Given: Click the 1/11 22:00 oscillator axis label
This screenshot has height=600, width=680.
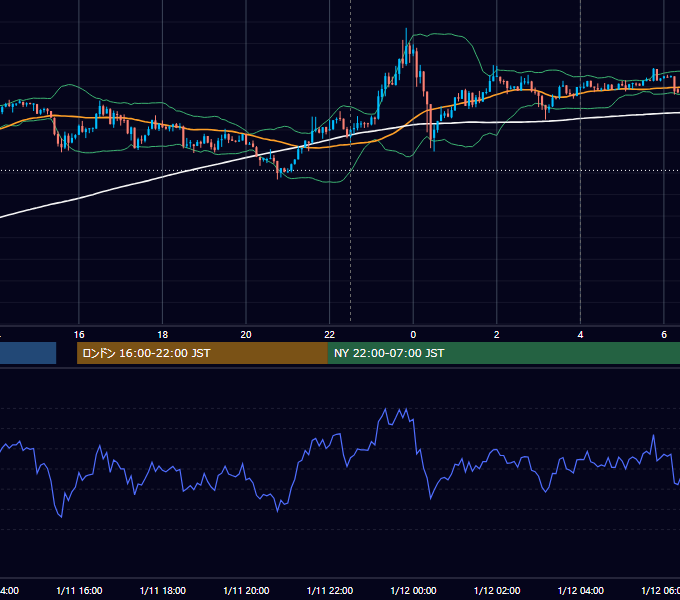Looking at the screenshot, I should point(330,590).
